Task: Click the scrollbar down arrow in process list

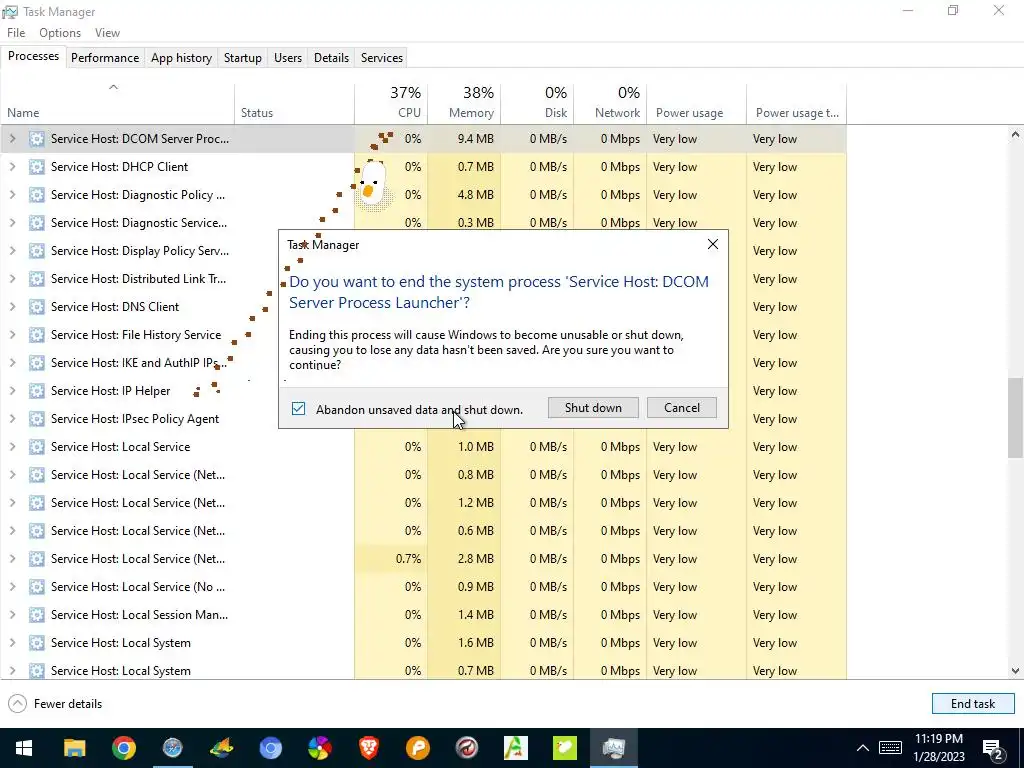Action: [1016, 671]
